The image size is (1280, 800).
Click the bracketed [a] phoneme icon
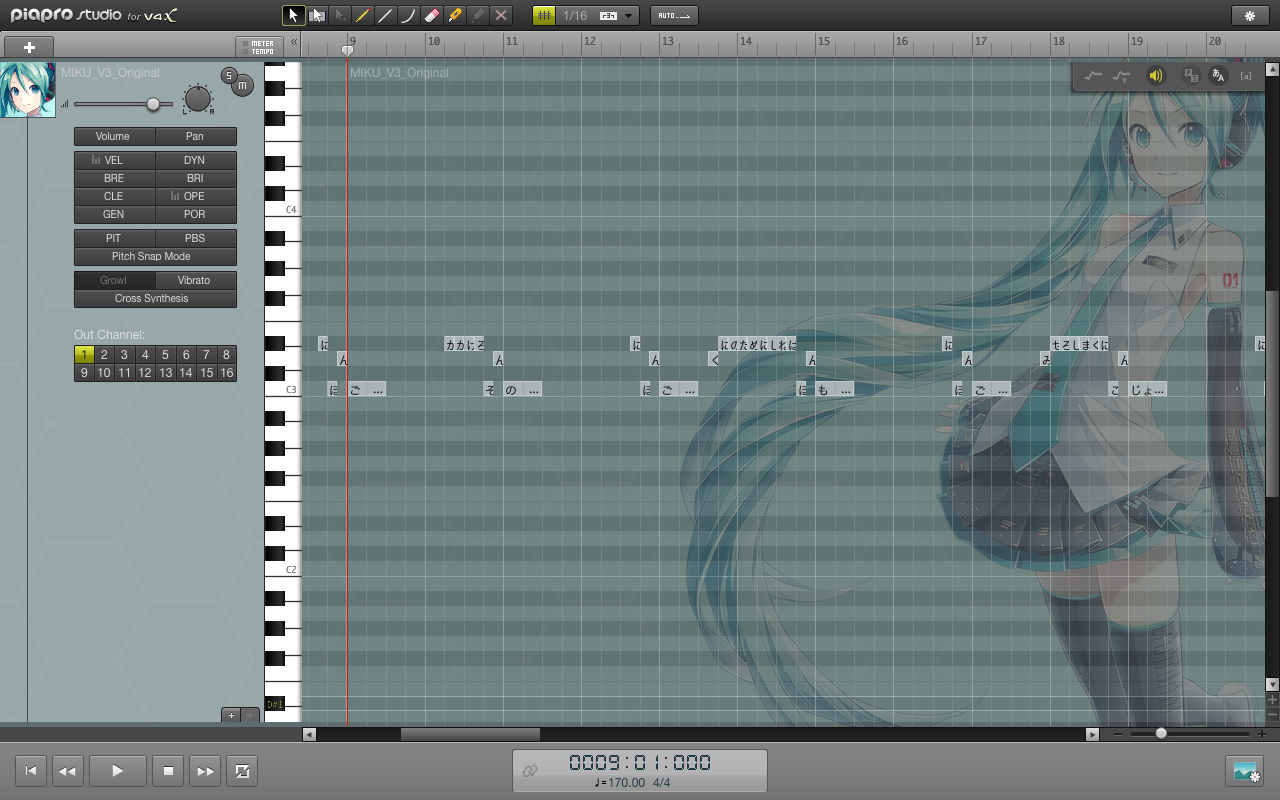click(x=1246, y=75)
